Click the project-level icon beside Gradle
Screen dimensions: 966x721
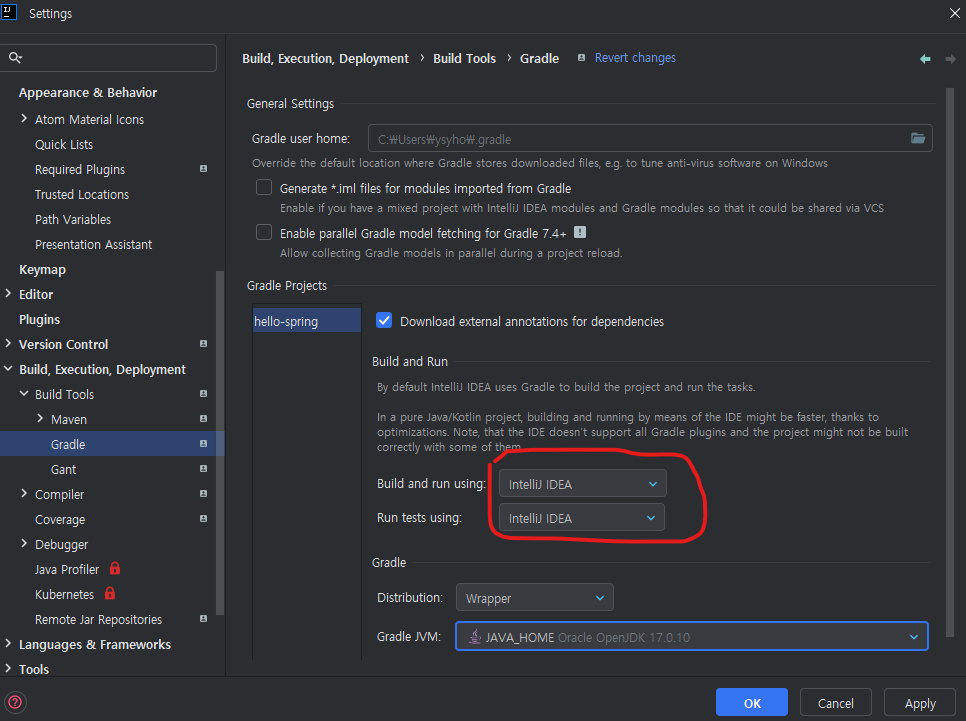[203, 444]
